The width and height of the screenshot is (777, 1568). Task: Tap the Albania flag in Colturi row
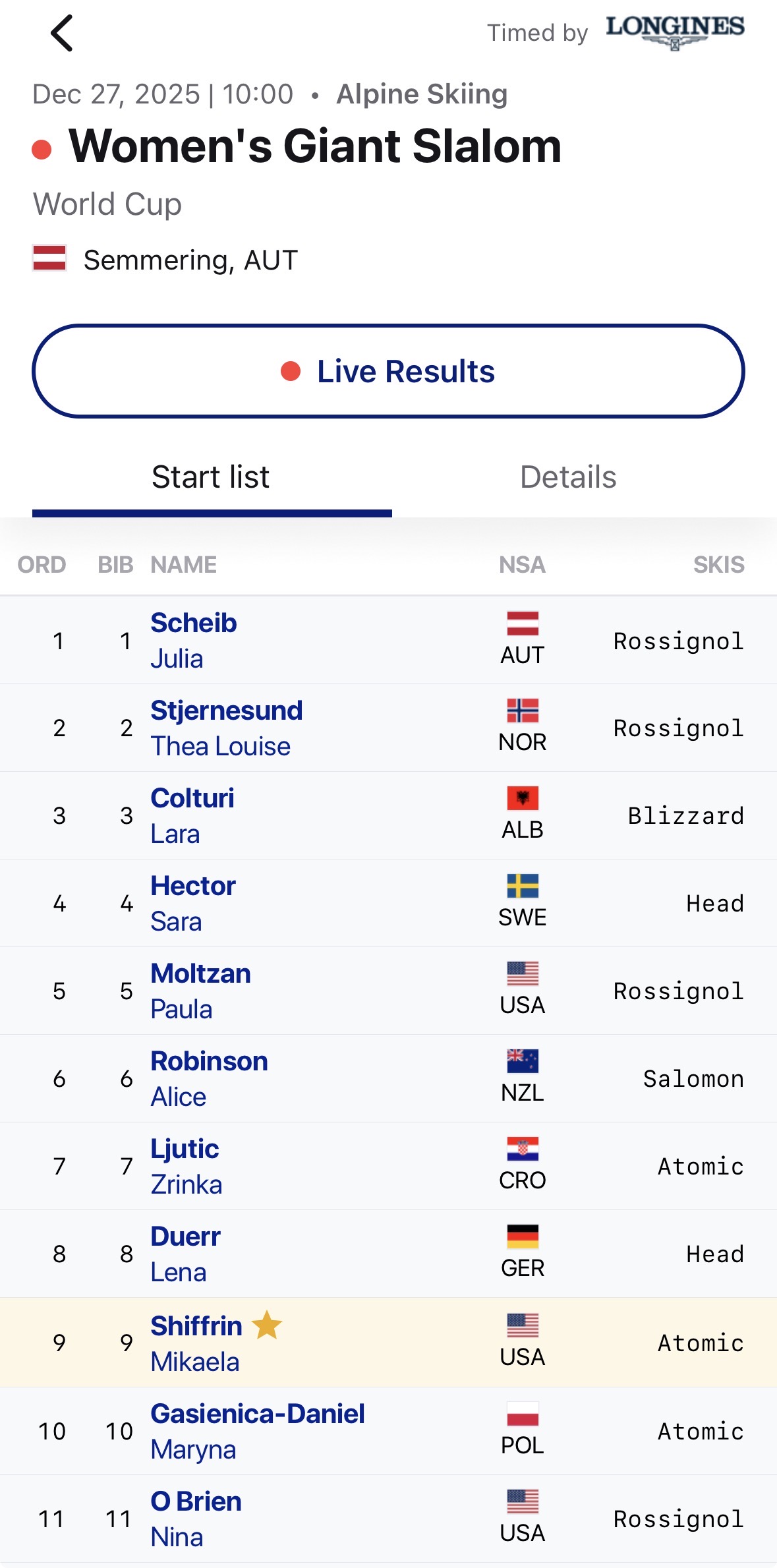523,798
